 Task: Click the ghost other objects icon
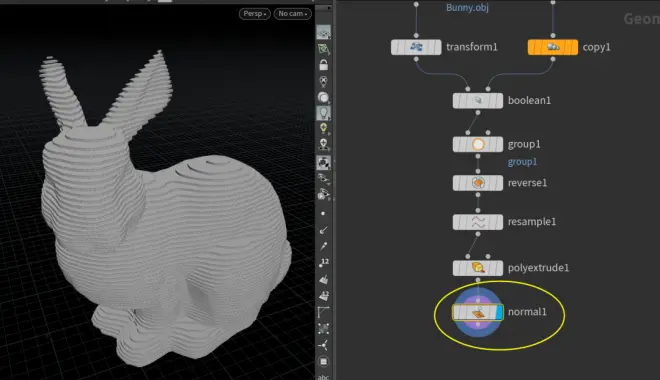click(323, 178)
